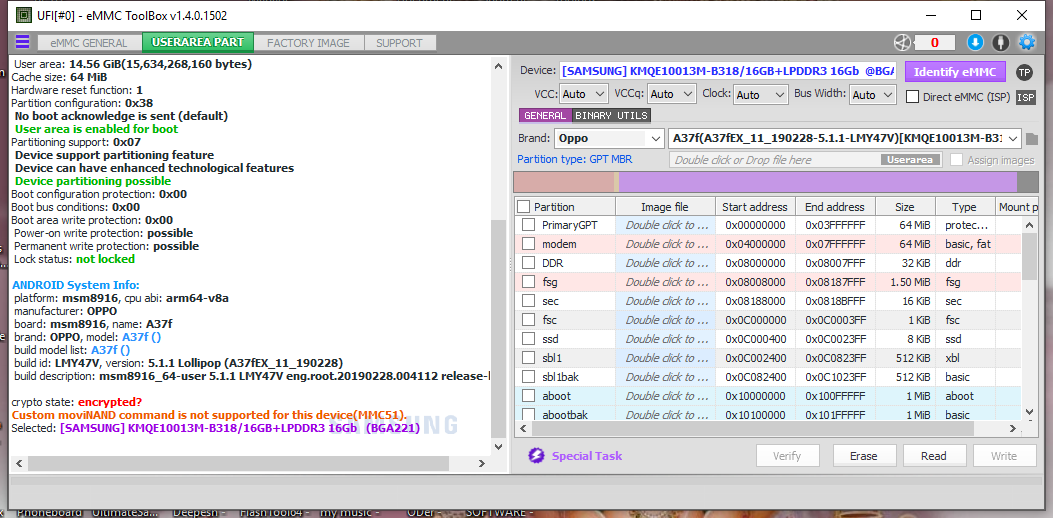
Task: Click the Erase button
Action: point(864,456)
